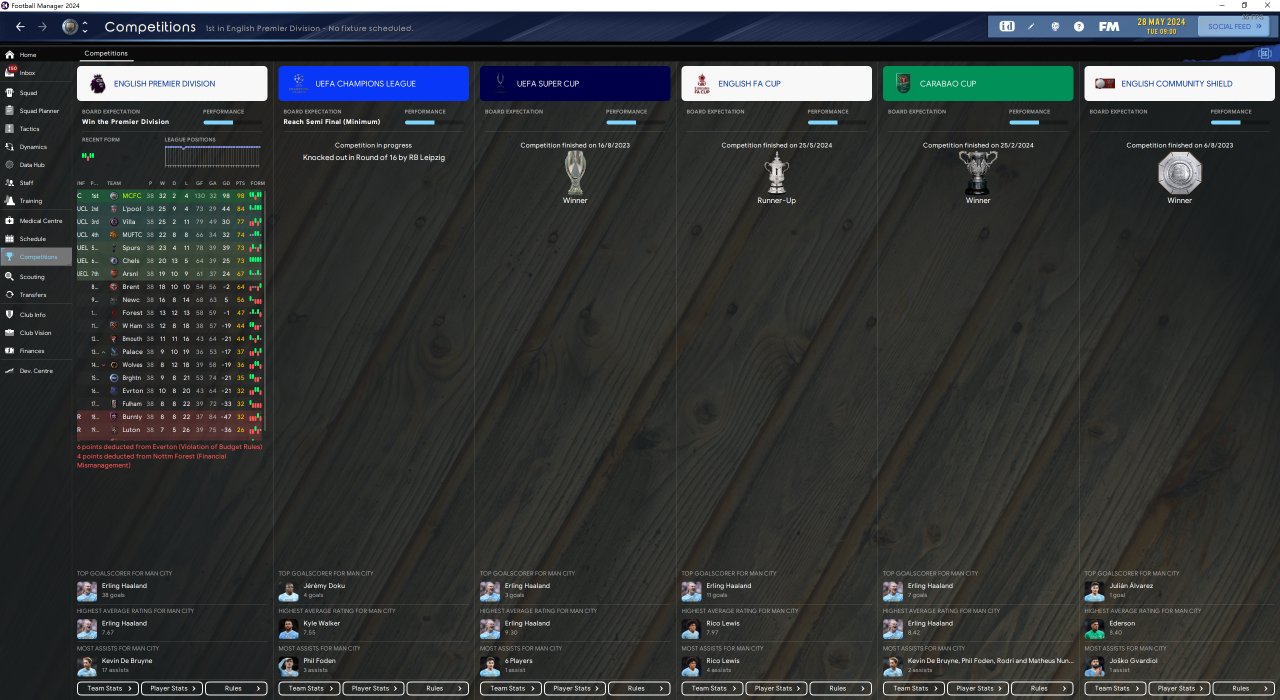Select the Luton row in the league table
The image size is (1280, 700).
click(x=172, y=430)
